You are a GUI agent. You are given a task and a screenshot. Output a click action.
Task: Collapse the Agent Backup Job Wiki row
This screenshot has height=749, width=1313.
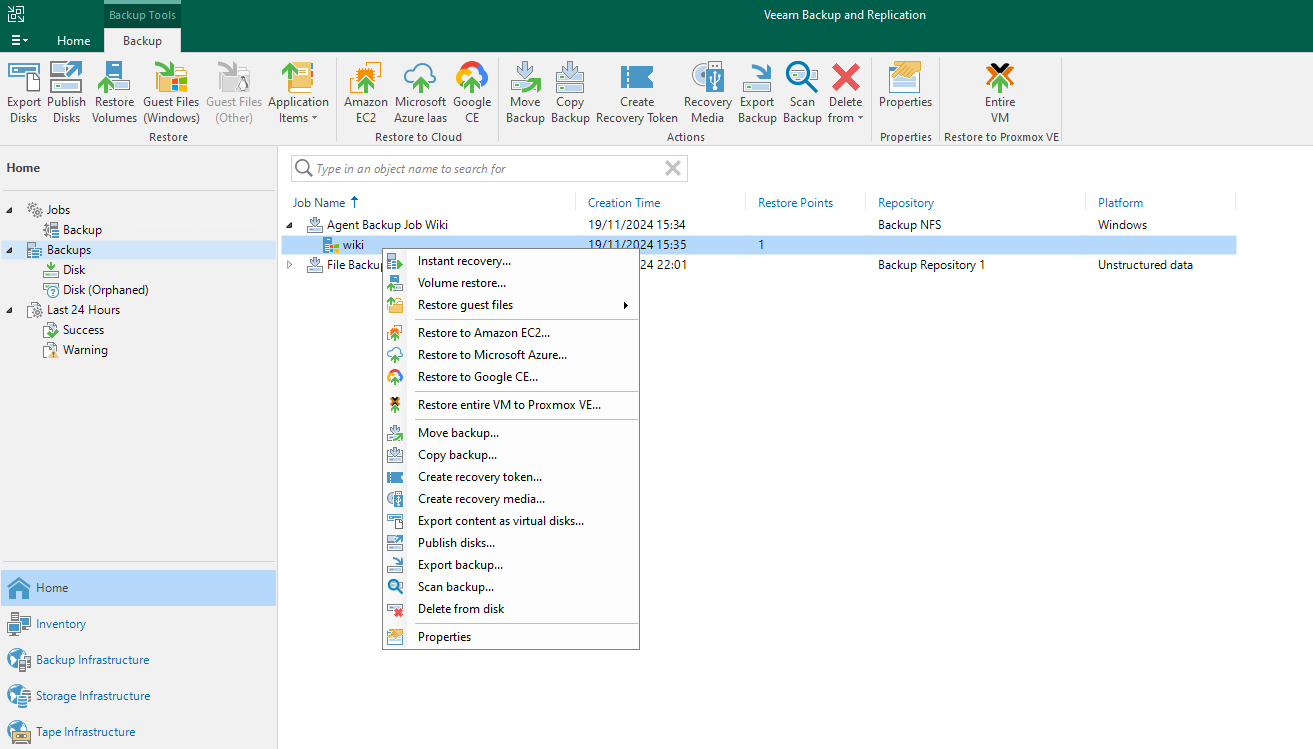pyautogui.click(x=290, y=225)
